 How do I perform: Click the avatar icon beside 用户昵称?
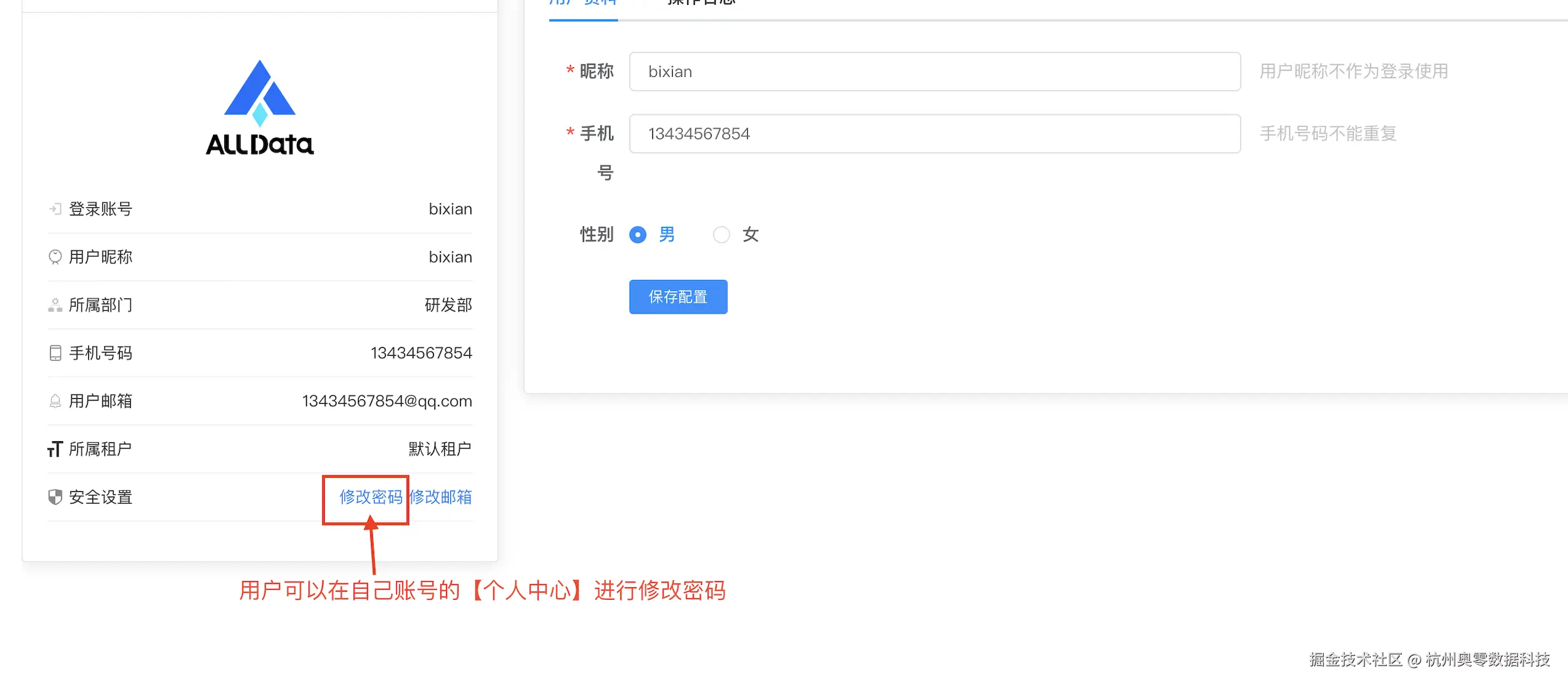tap(55, 256)
